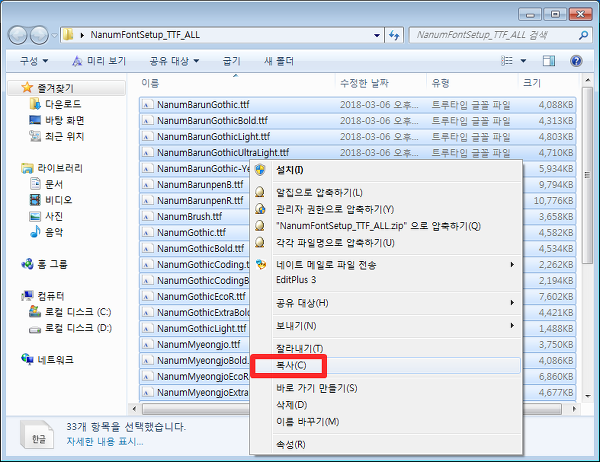The height and width of the screenshot is (462, 600).
Task: Expand 보내기(N) submenu
Action: (386, 326)
